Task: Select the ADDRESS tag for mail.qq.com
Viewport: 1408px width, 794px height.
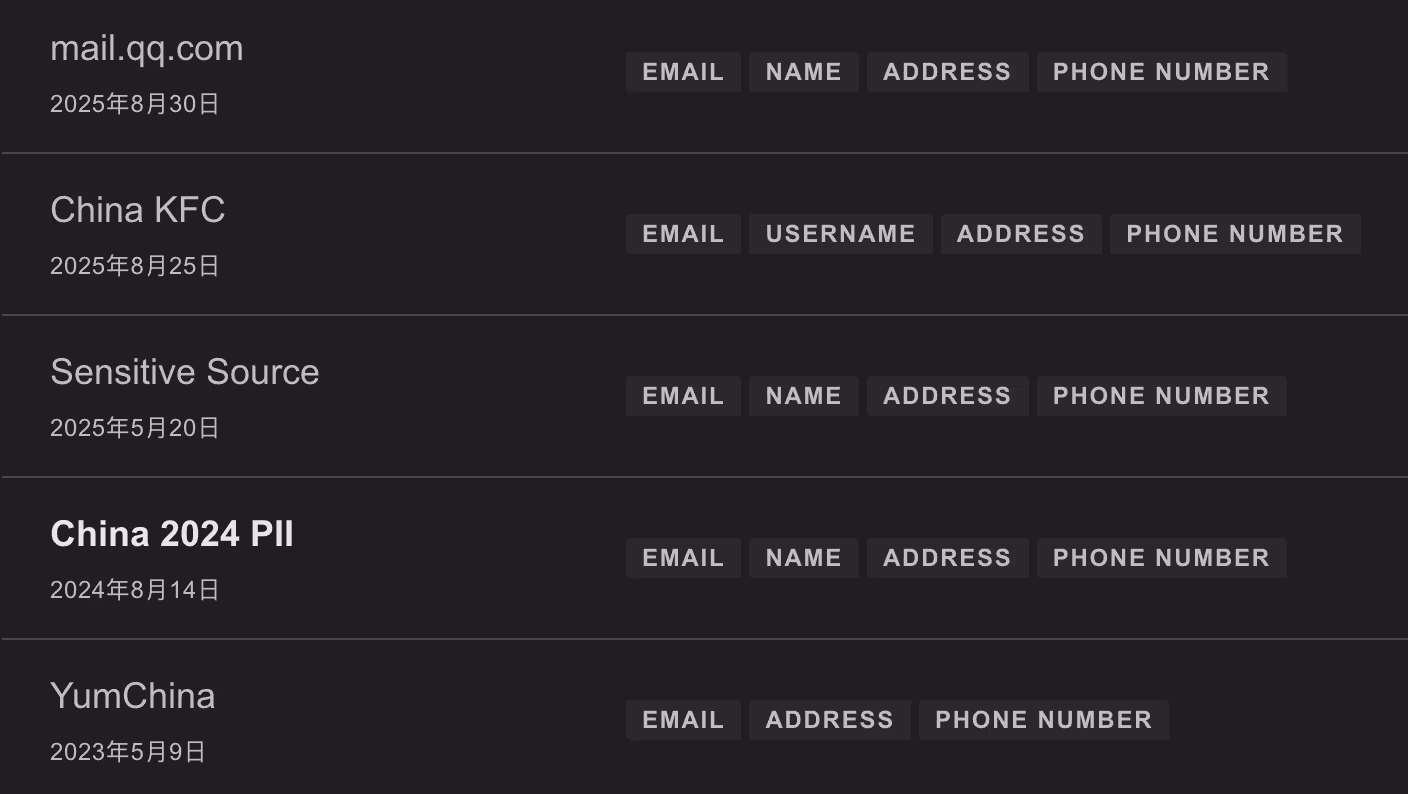Action: 947,72
